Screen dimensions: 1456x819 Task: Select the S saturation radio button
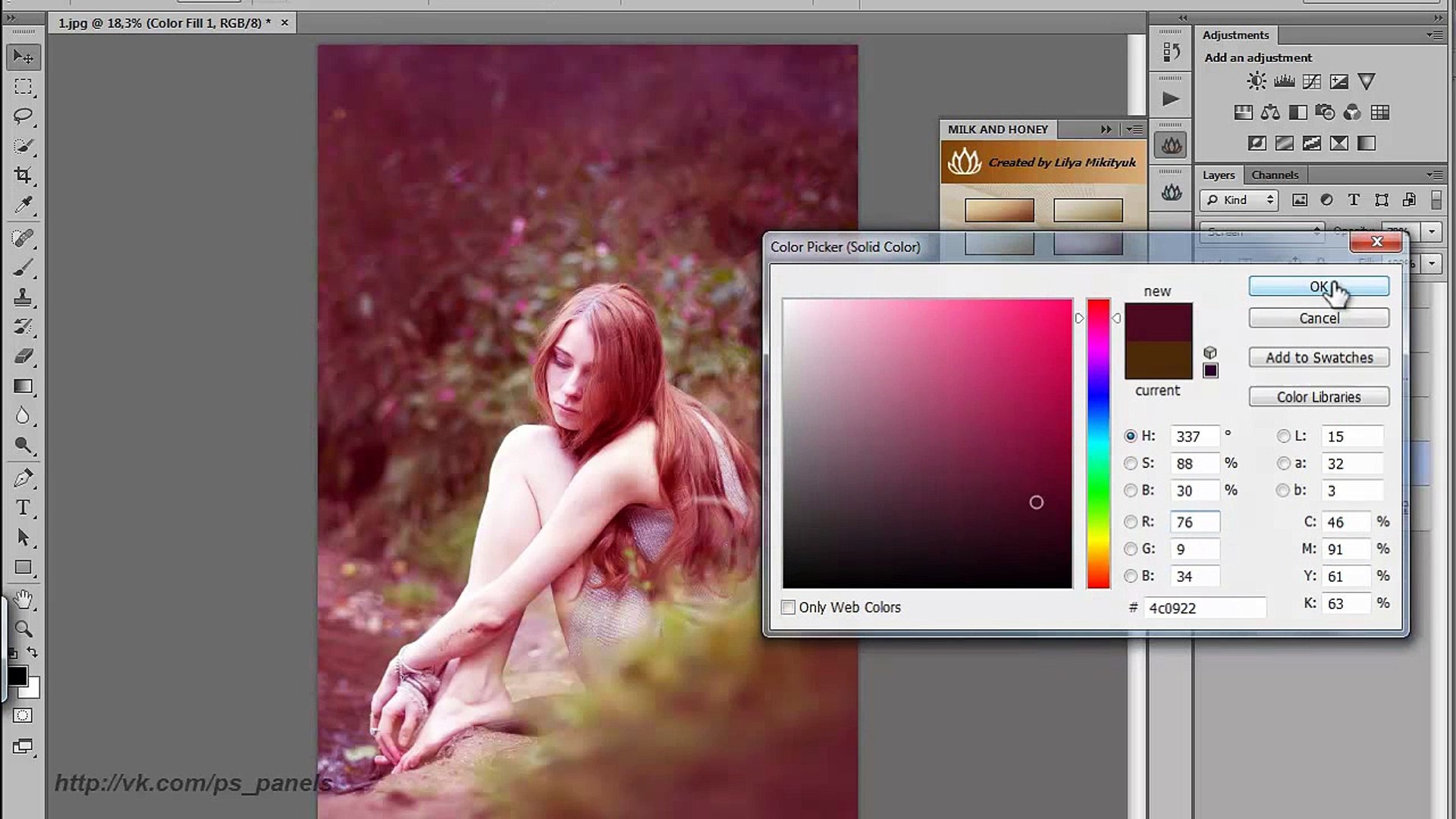tap(1131, 463)
